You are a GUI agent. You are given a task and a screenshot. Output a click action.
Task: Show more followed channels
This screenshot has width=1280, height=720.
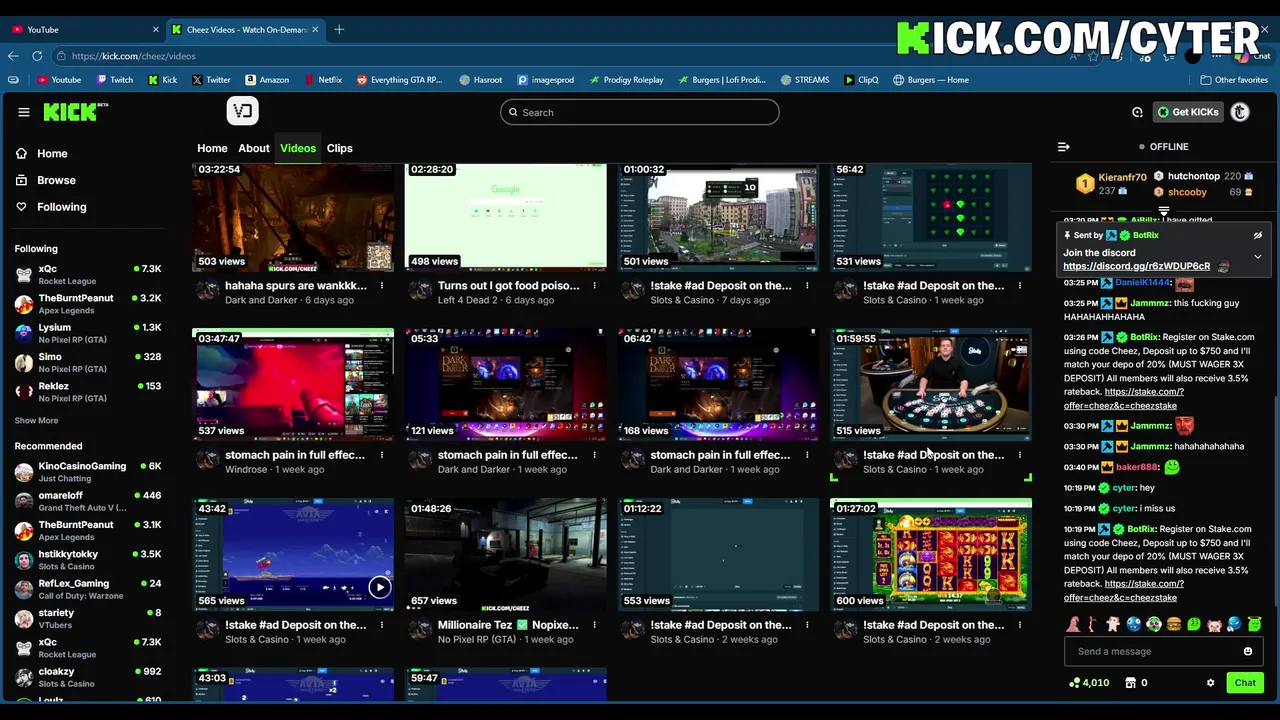tap(36, 421)
